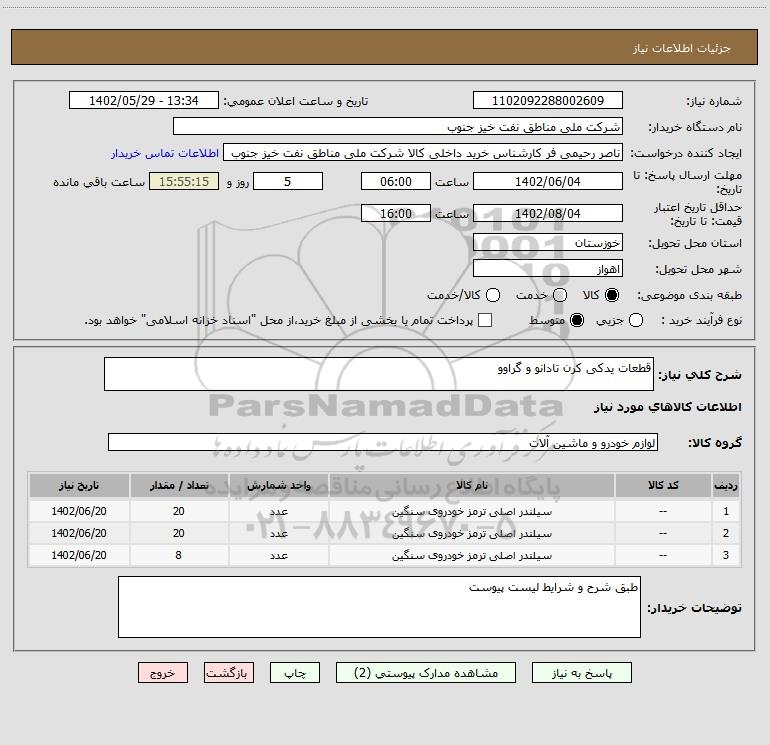
Task: Click quantity 8 in row 3
Action: pos(178,555)
